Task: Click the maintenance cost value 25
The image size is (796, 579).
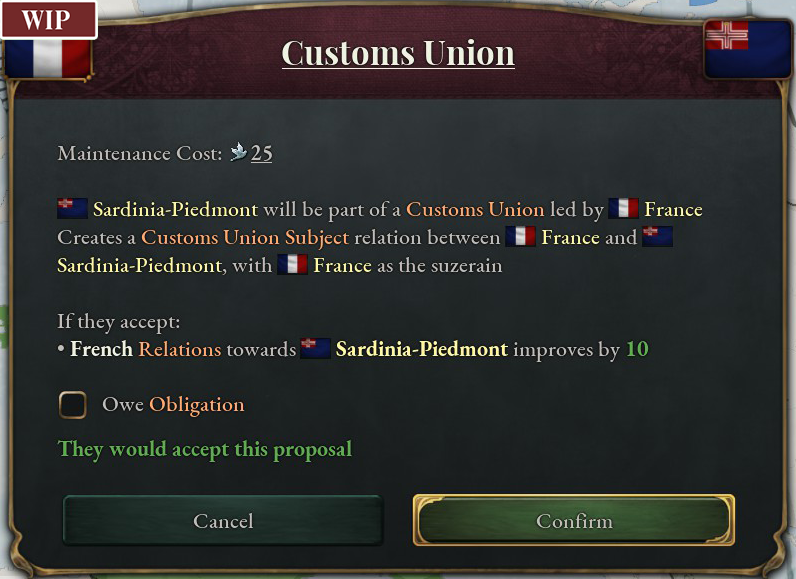Action: pos(261,154)
